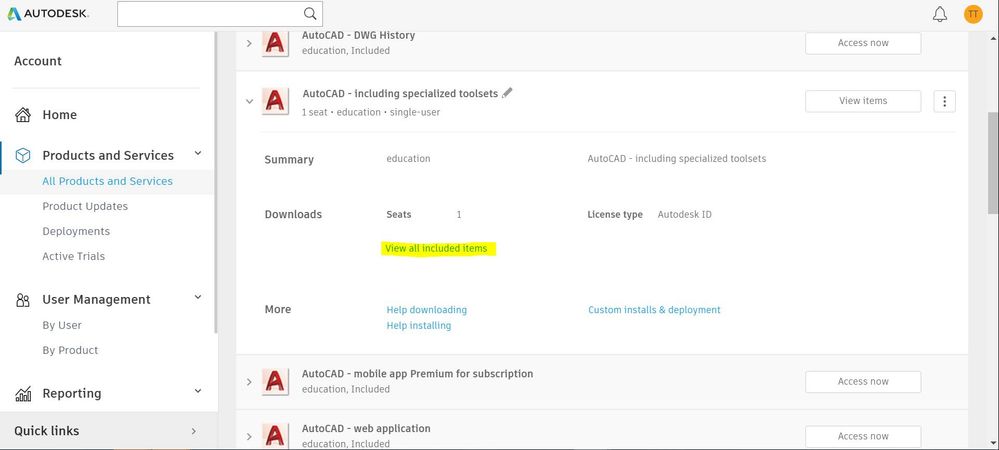Click the AutoCAD web application product icon
999x450 pixels.
point(275,435)
